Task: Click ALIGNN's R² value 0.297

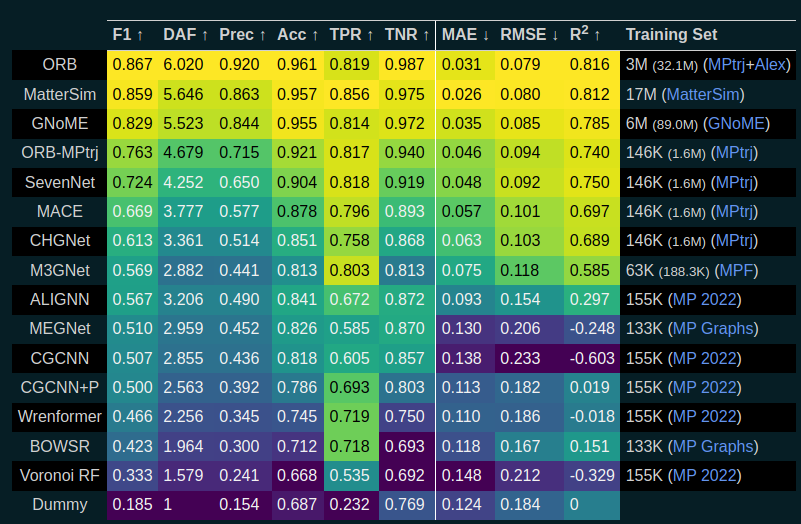Action: click(x=590, y=299)
